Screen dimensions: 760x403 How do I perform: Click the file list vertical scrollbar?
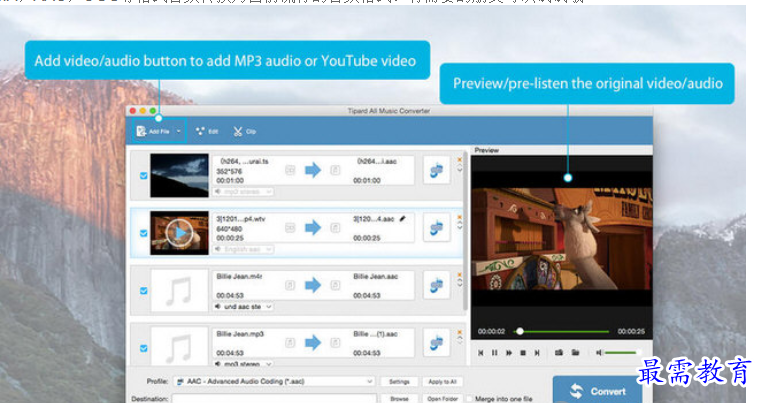pyautogui.click(x=465, y=231)
